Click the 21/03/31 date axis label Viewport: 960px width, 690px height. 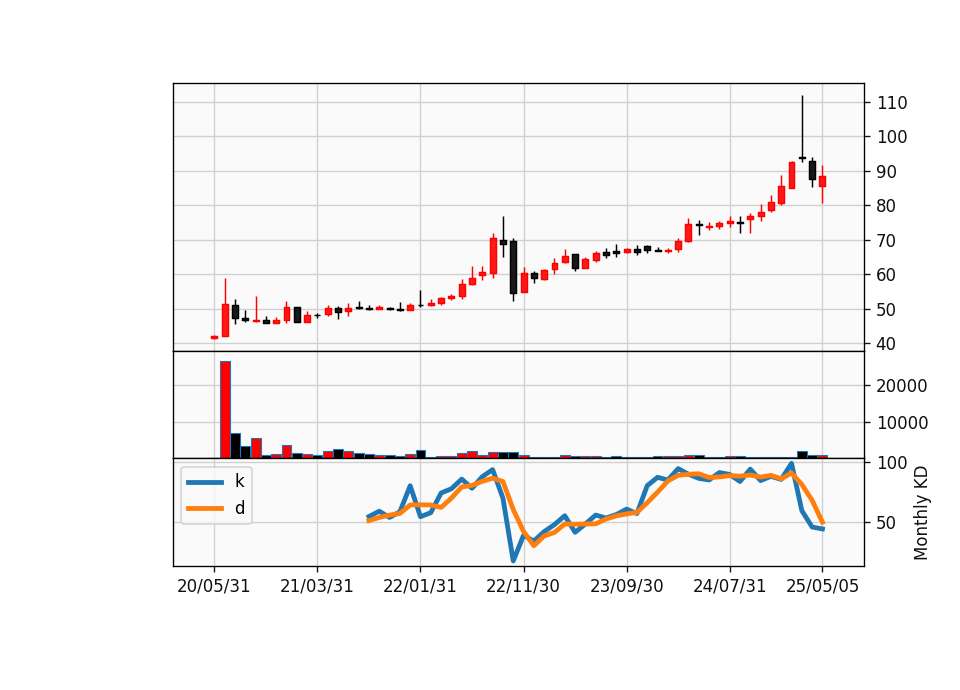point(317,586)
